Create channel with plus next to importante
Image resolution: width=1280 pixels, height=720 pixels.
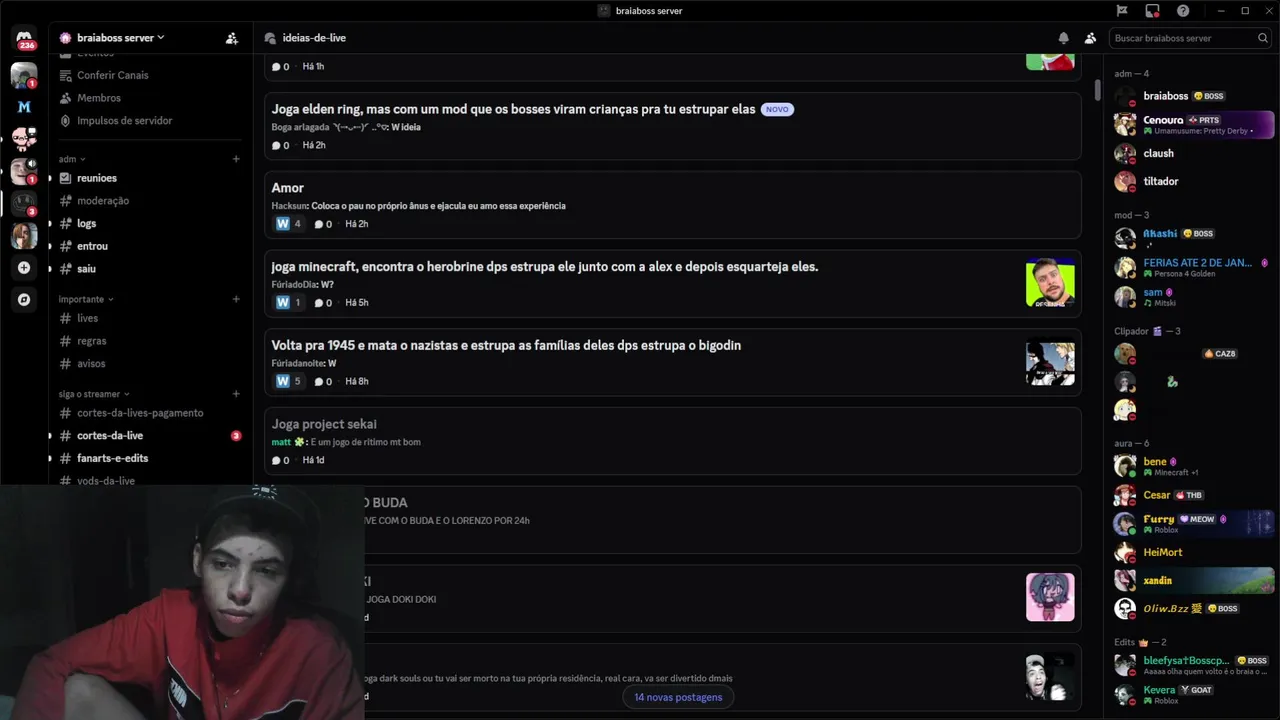(236, 299)
